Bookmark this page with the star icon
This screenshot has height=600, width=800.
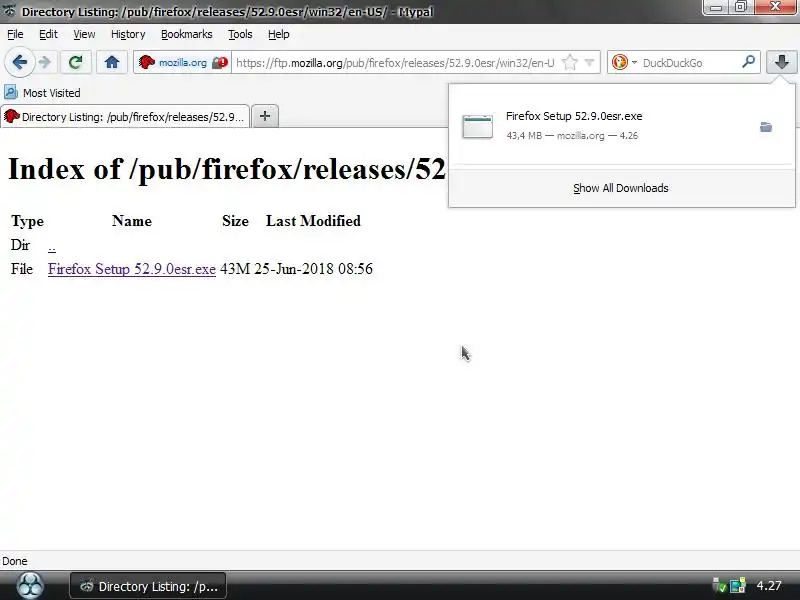point(569,63)
